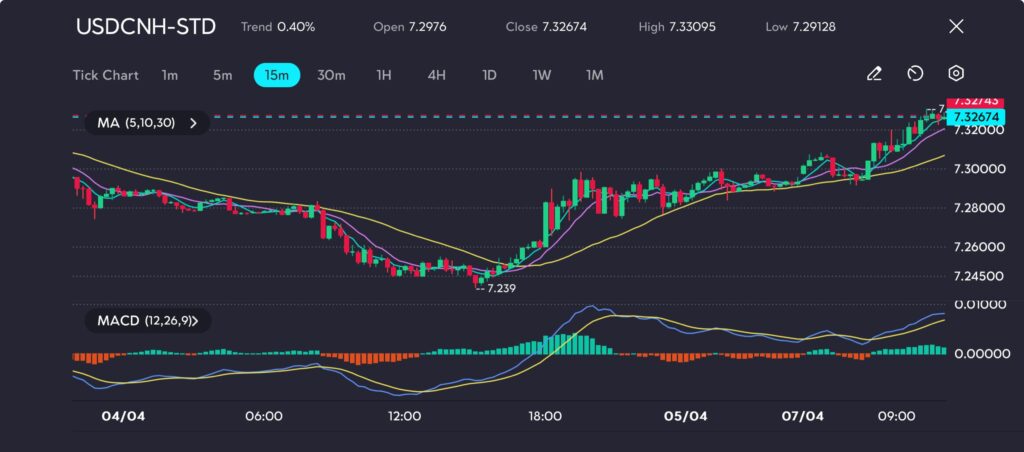Image resolution: width=1024 pixels, height=452 pixels.
Task: Click the USDCNH-STD symbol title
Action: click(146, 27)
